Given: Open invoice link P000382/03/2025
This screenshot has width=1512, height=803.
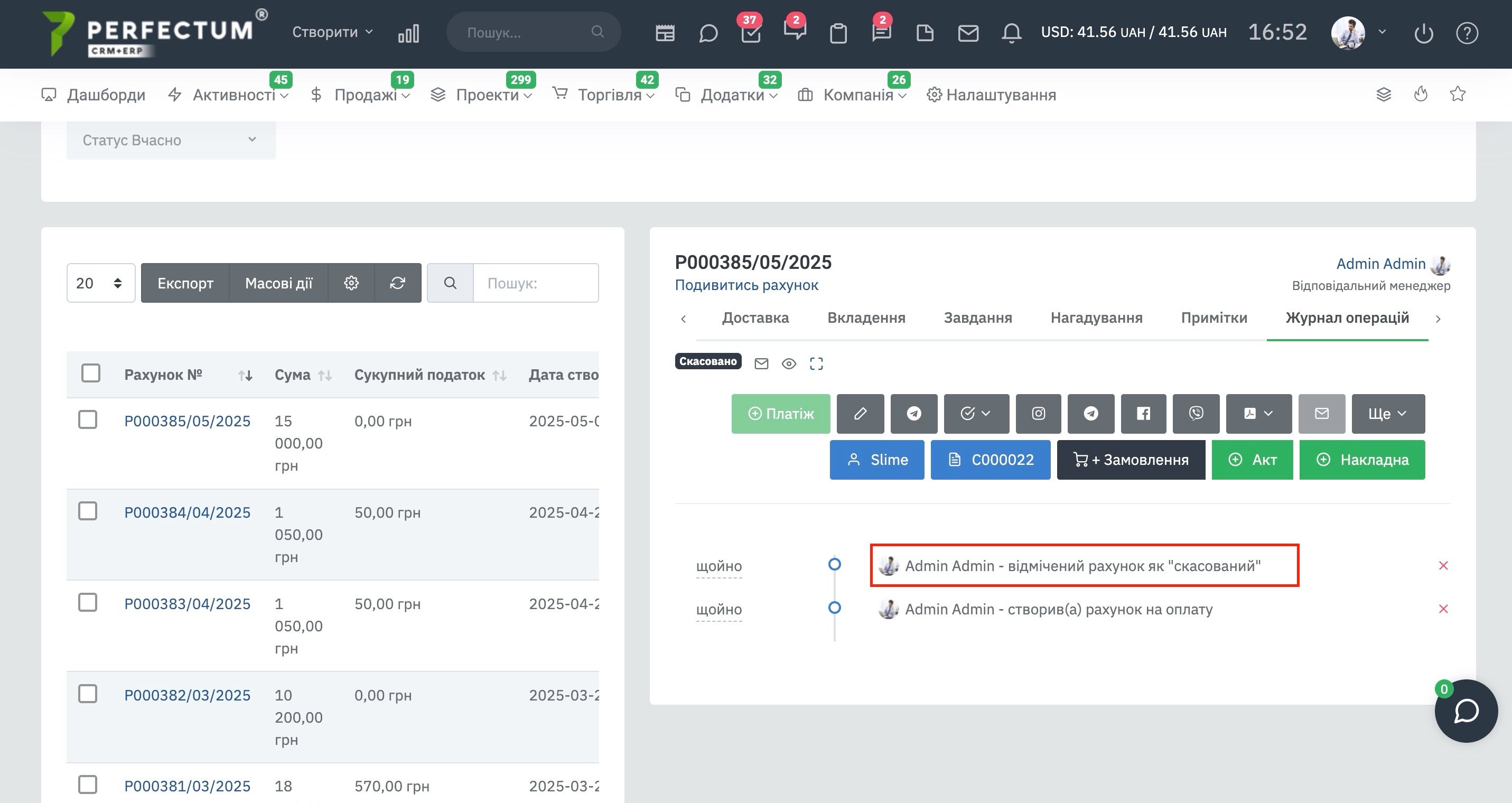Looking at the screenshot, I should tap(187, 696).
